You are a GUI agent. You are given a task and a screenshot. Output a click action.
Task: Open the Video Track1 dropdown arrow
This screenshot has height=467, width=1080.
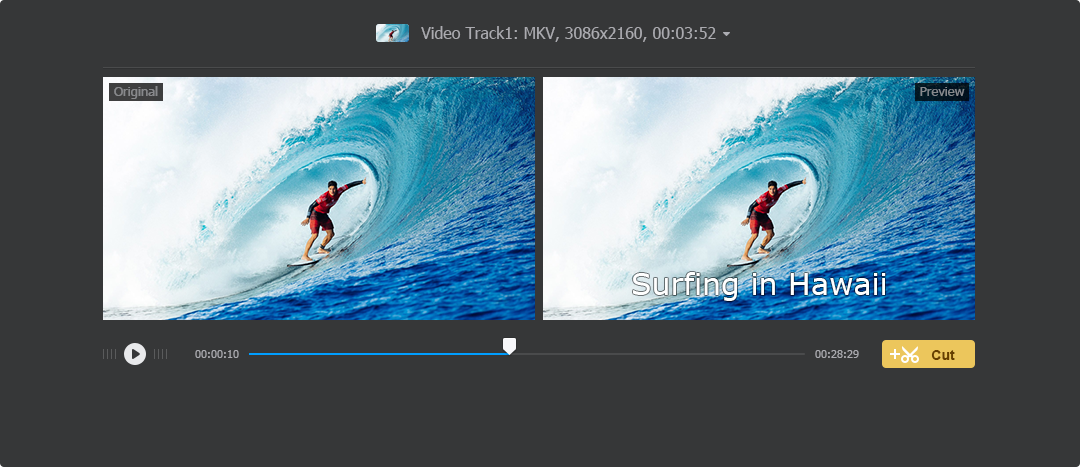click(x=727, y=34)
